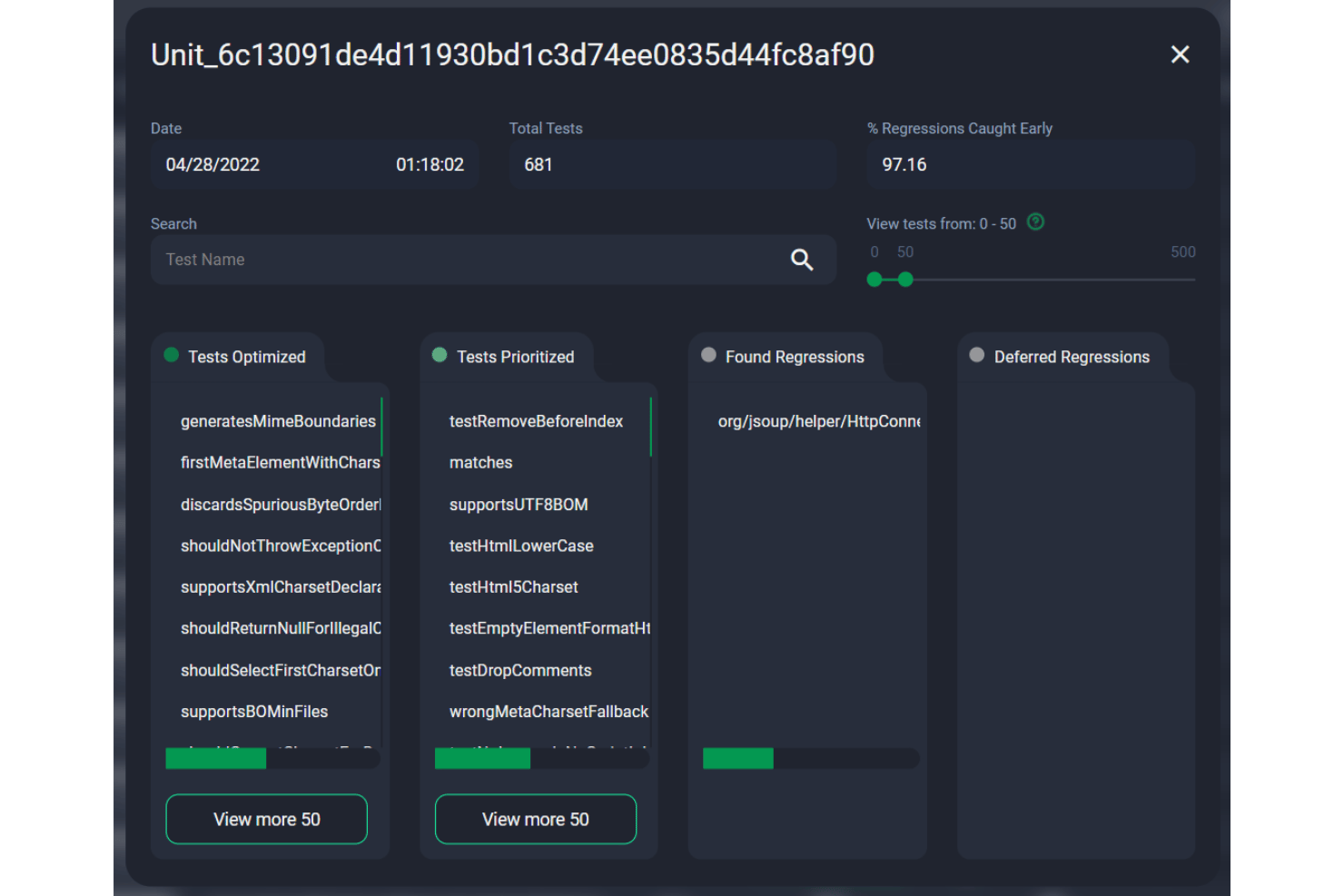This screenshot has width=1344, height=896.
Task: Select the right slider handle at 50
Action: tap(905, 280)
